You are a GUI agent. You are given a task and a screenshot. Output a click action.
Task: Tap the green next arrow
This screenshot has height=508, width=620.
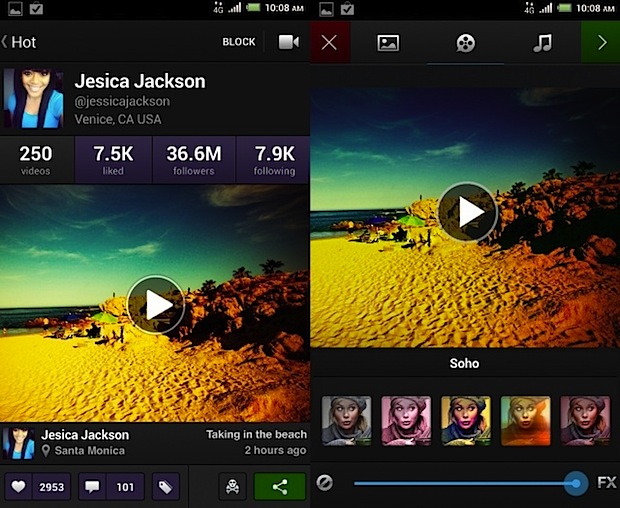[601, 43]
